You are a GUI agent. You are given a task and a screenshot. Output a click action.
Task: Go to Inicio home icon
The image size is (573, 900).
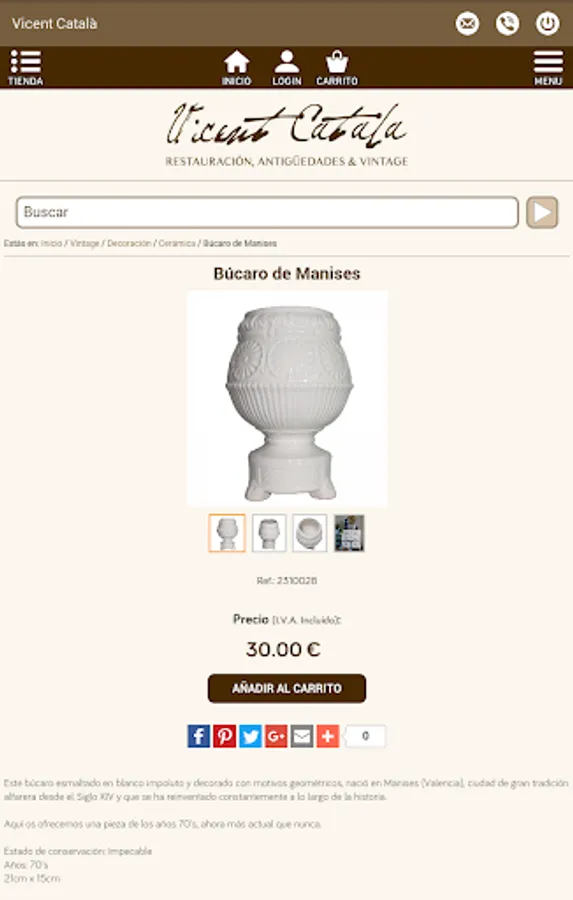click(237, 68)
